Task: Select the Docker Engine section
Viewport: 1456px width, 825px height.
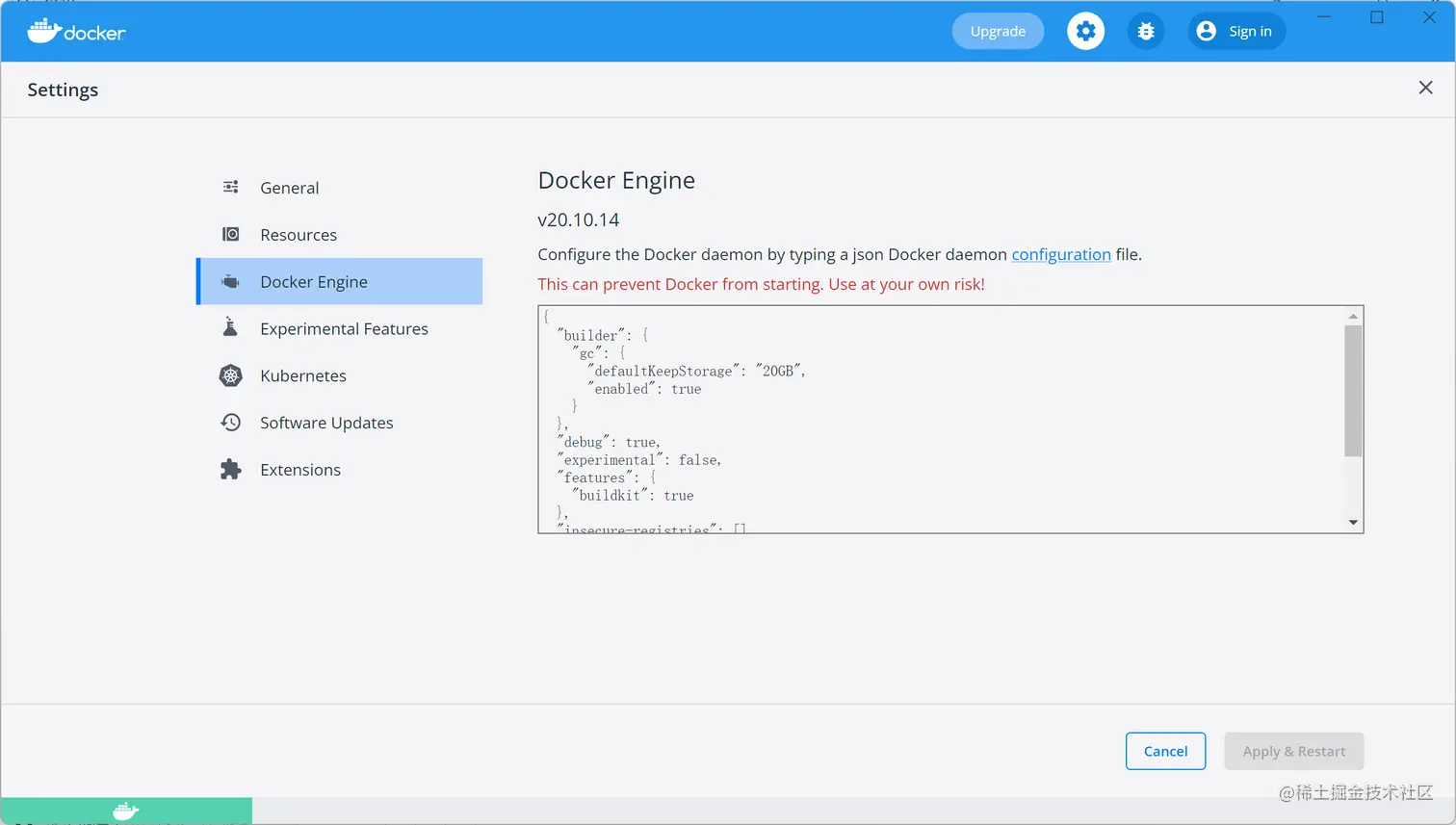Action: click(339, 281)
